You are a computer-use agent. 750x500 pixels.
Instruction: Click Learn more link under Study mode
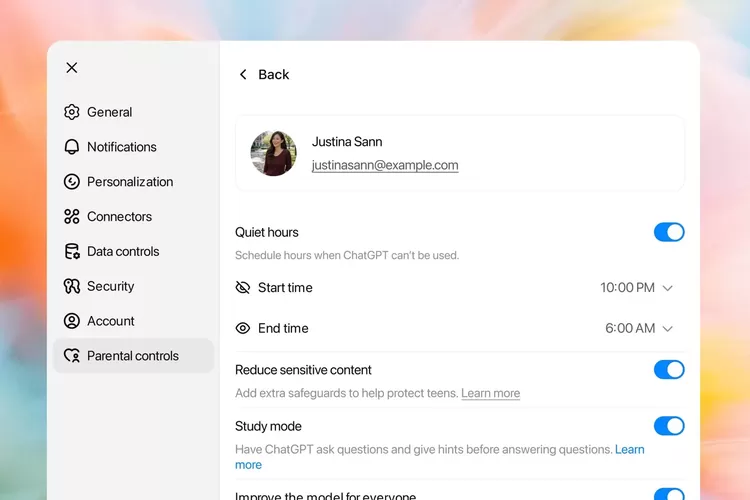click(629, 449)
